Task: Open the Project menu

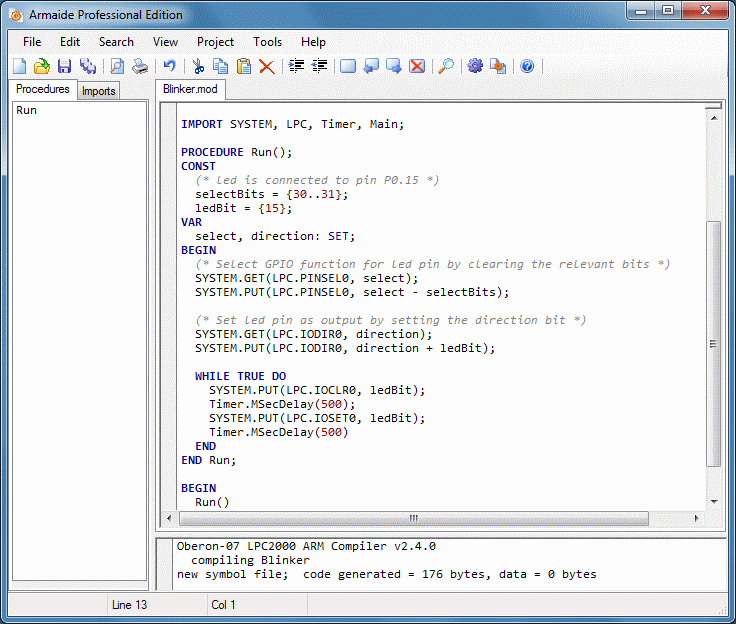Action: pyautogui.click(x=215, y=42)
